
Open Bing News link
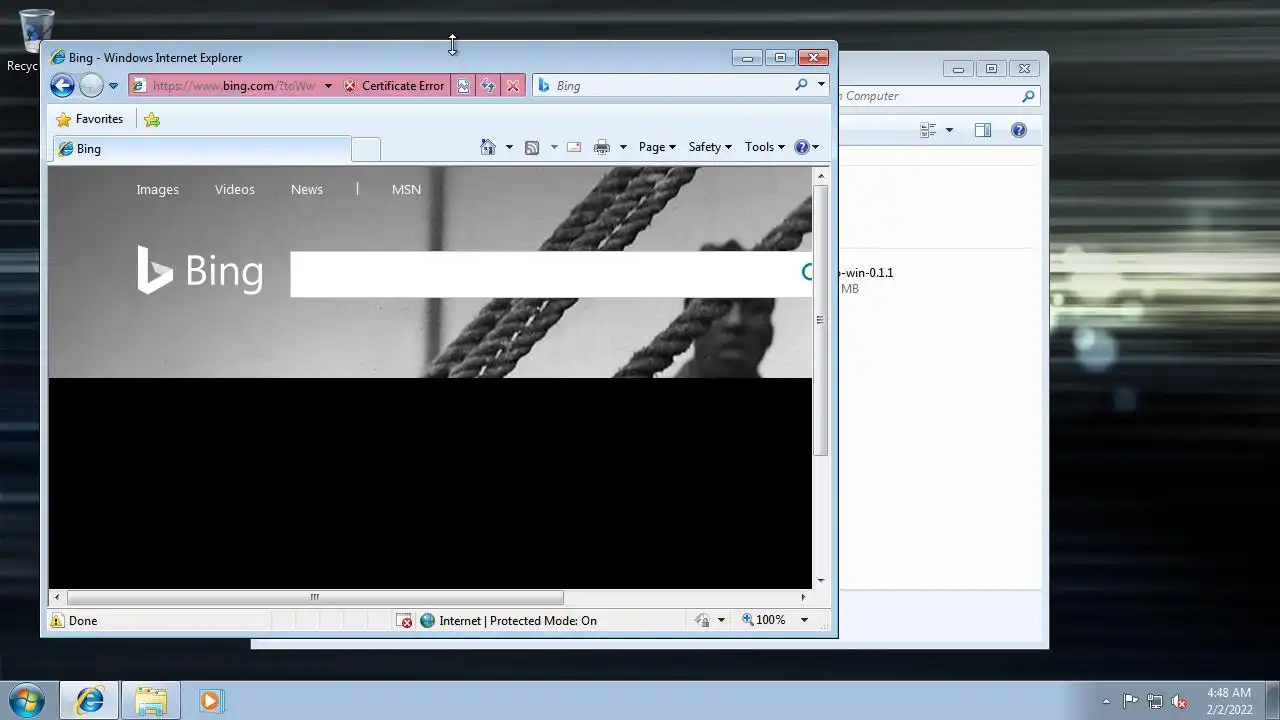click(307, 189)
